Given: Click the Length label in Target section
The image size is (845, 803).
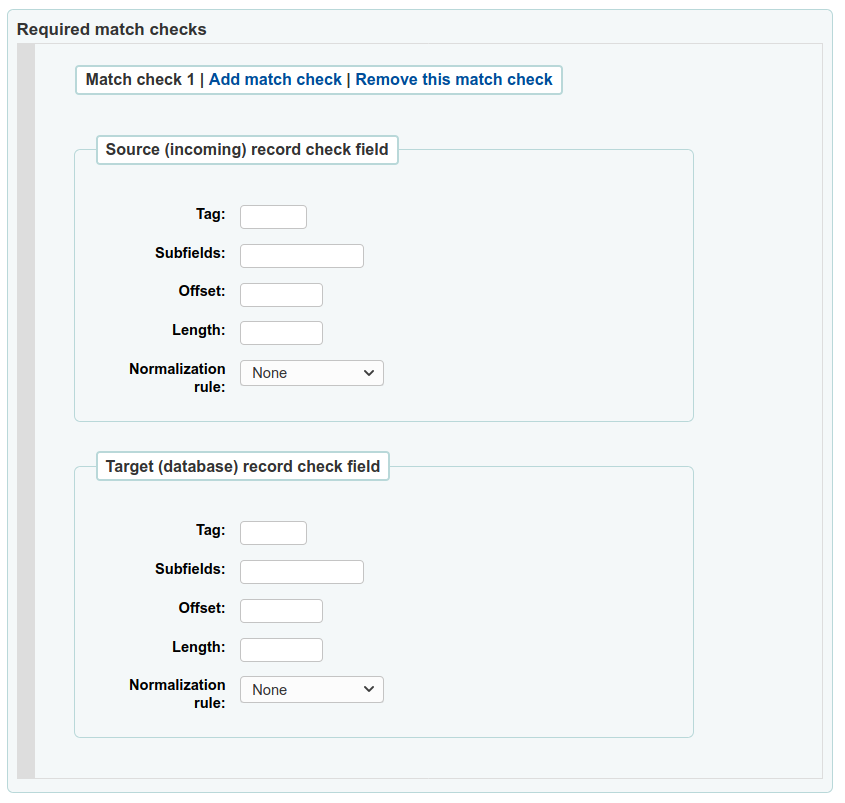Looking at the screenshot, I should 198,647.
